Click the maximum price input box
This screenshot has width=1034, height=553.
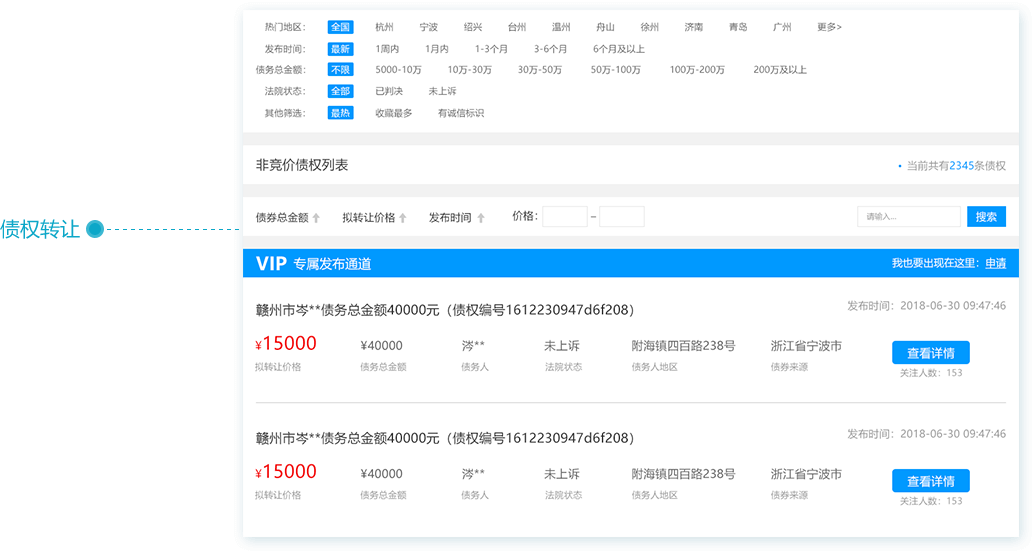pyautogui.click(x=621, y=217)
